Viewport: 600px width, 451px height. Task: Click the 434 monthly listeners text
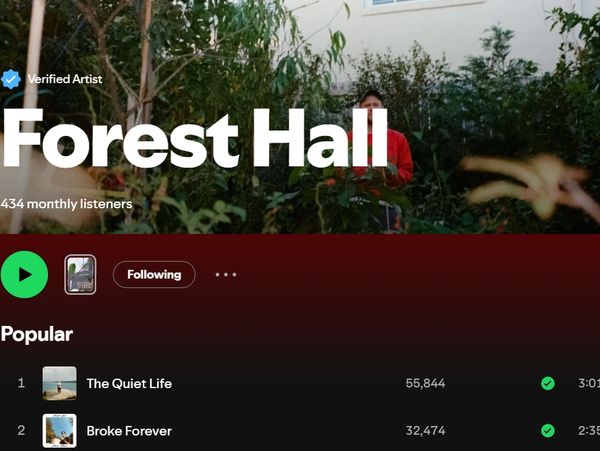[x=67, y=204]
